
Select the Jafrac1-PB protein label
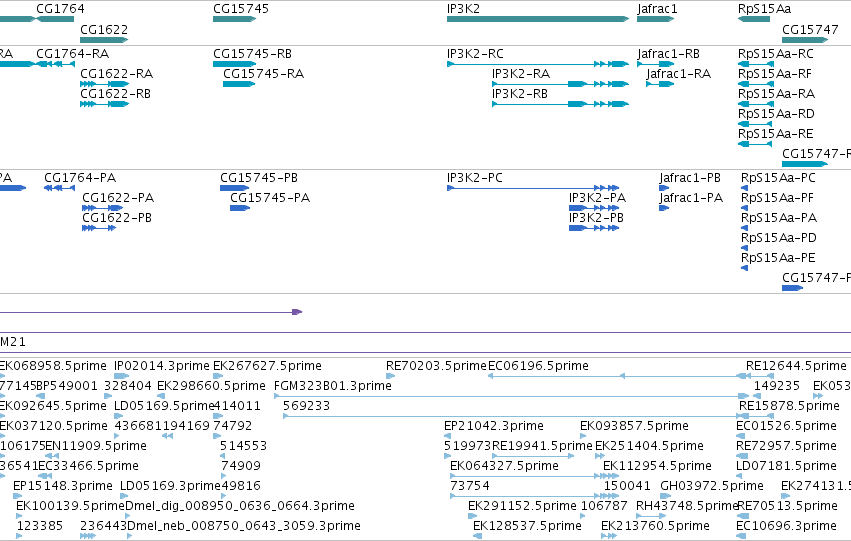[x=690, y=178]
